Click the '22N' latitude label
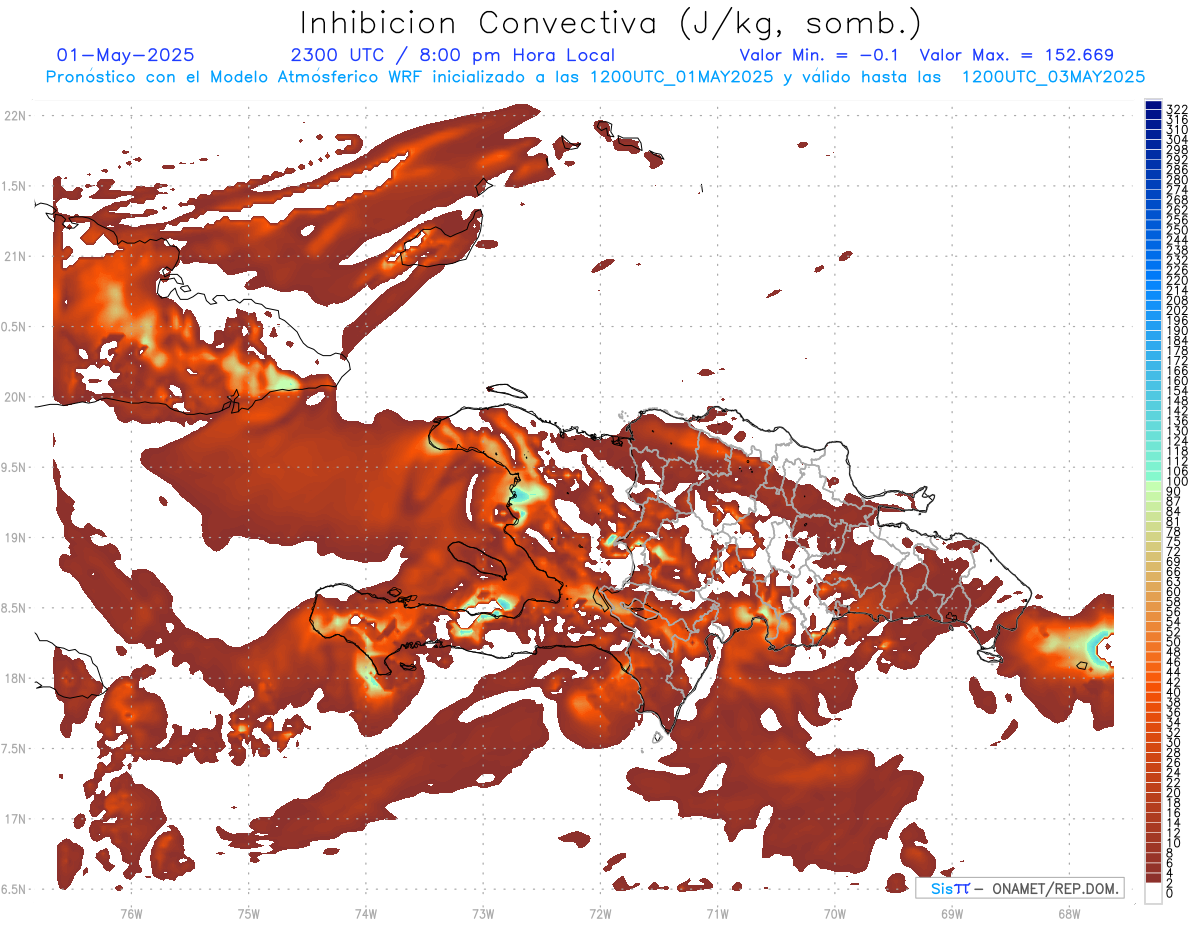The width and height of the screenshot is (1200, 927). coord(15,116)
